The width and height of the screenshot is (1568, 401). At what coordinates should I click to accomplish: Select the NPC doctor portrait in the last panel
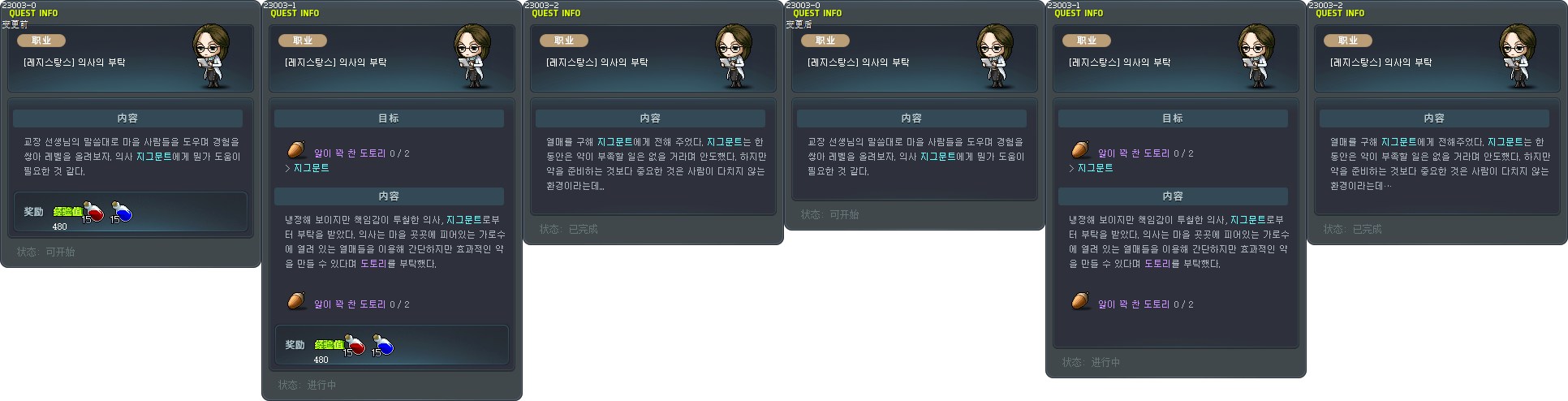click(1518, 56)
